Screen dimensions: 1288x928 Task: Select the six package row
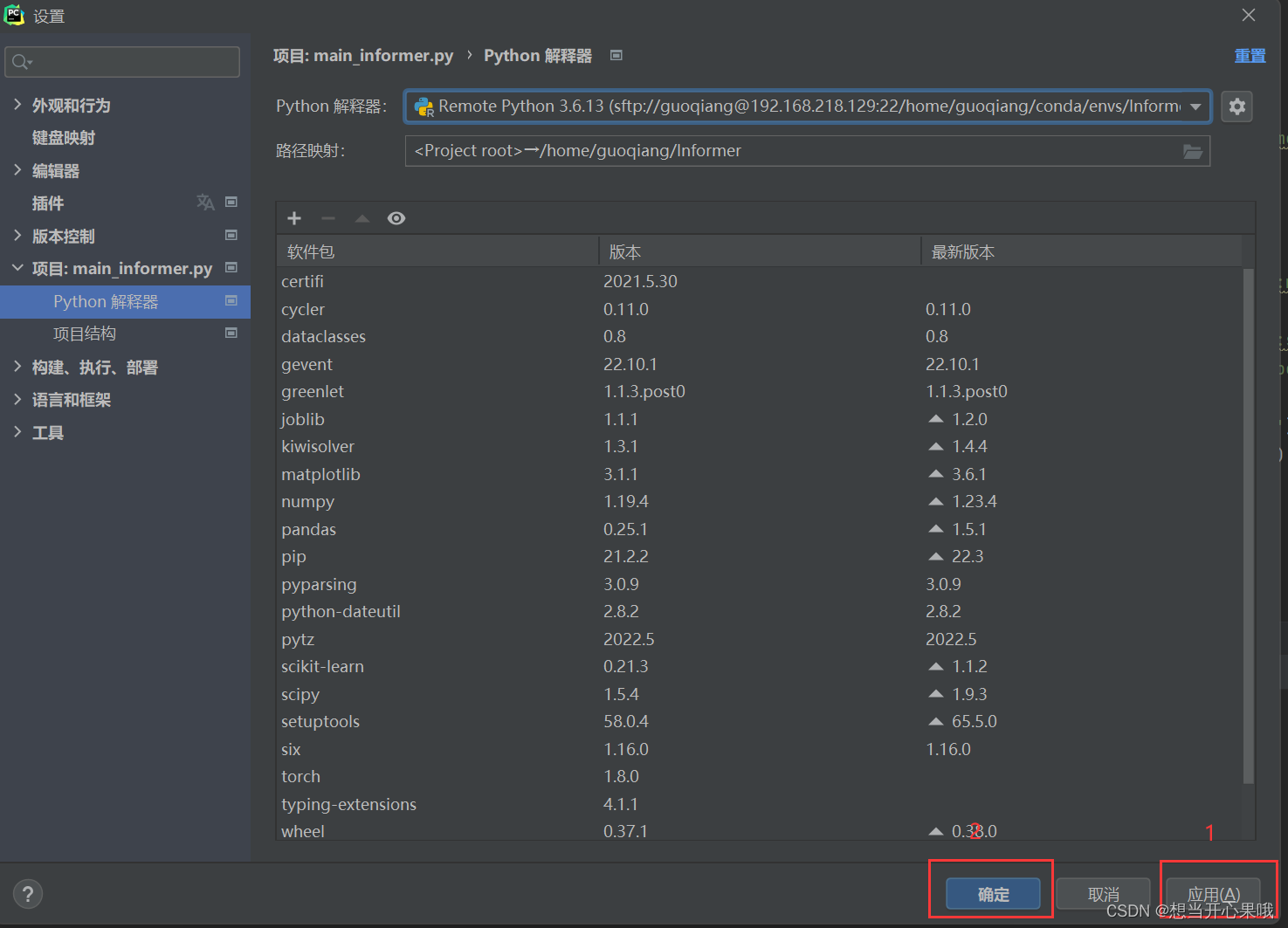coord(760,749)
